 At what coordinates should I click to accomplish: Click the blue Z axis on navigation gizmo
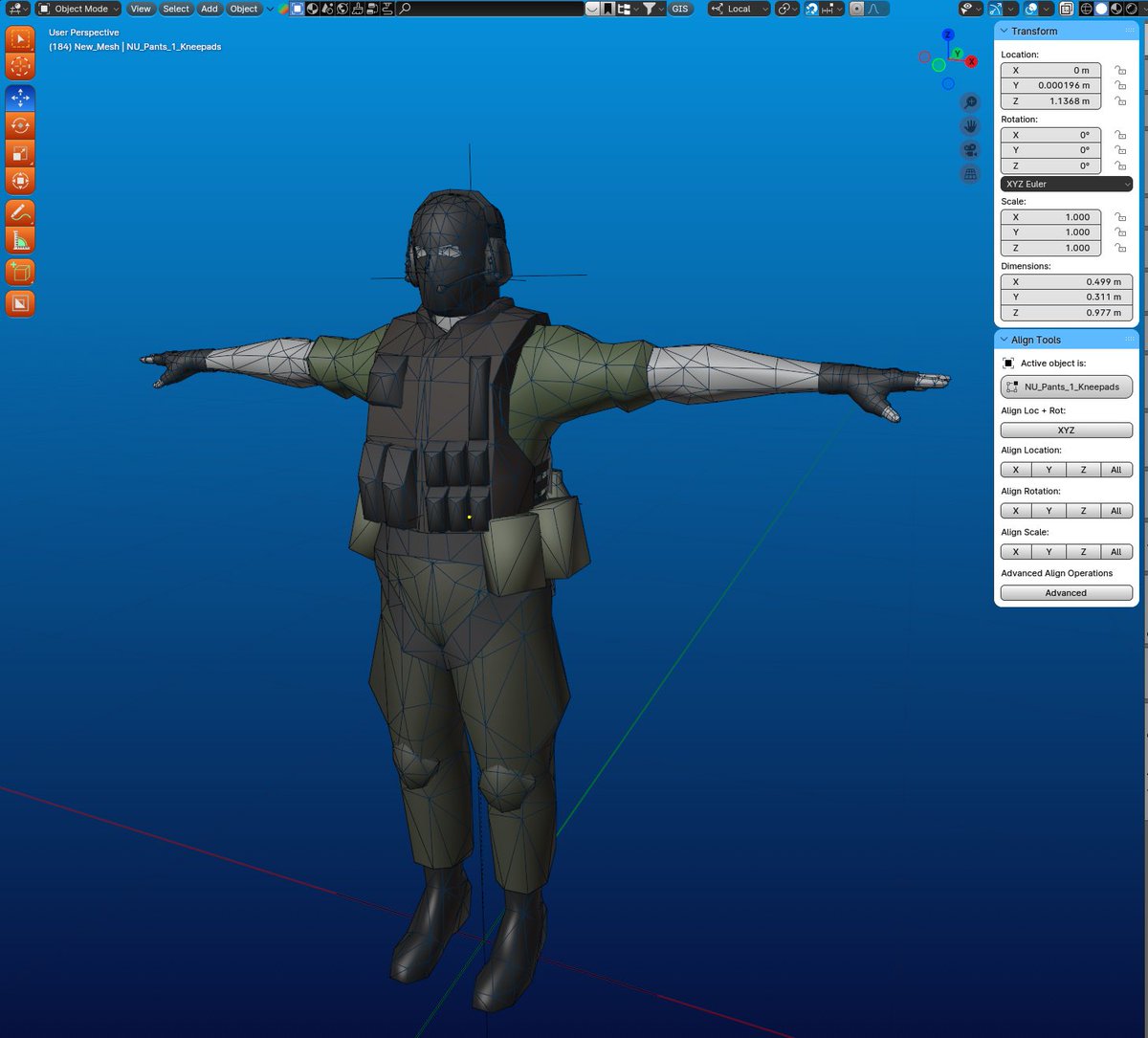pos(948,34)
